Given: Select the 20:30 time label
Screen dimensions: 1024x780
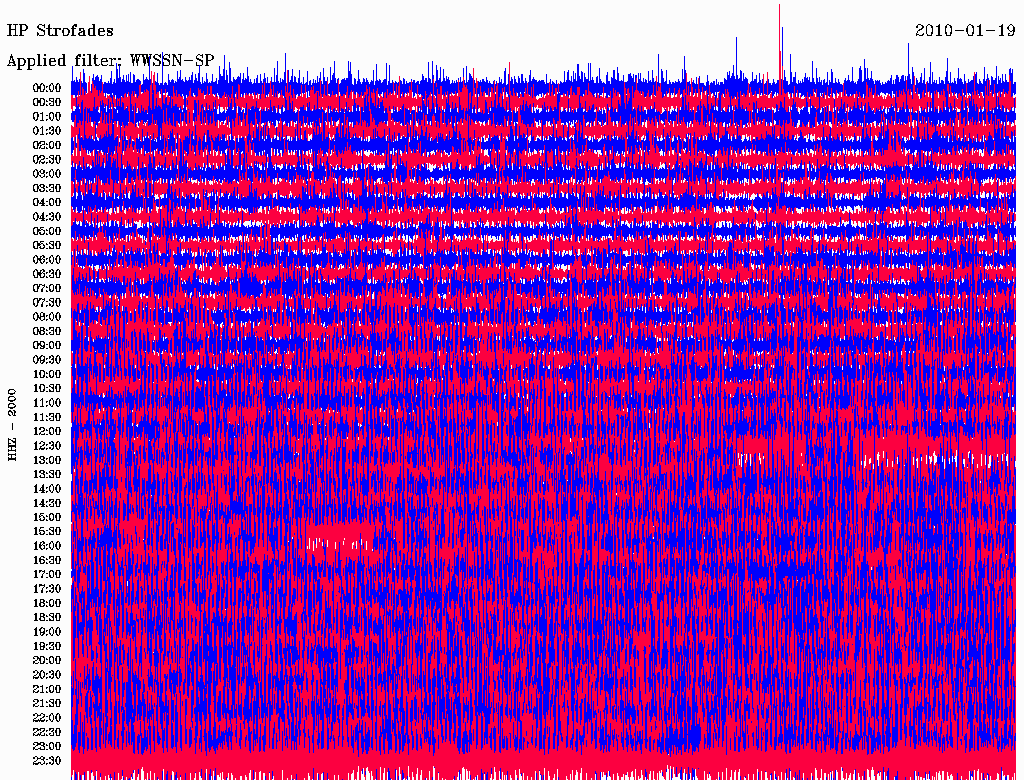Looking at the screenshot, I should pos(47,675).
